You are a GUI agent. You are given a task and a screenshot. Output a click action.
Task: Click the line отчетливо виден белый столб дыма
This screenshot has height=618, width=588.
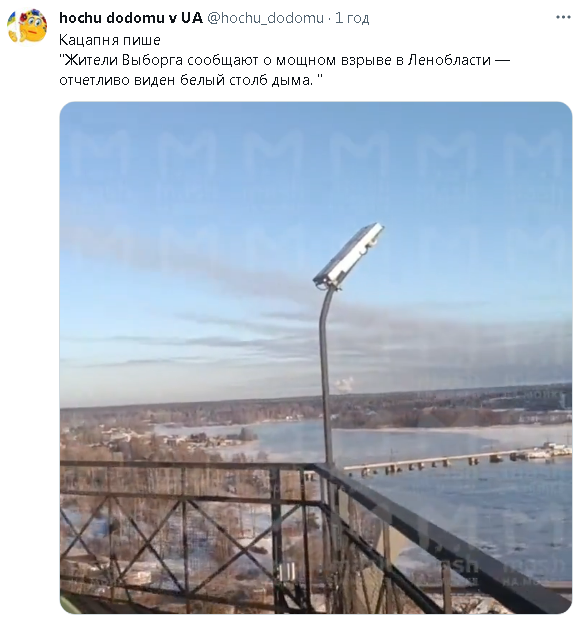tap(191, 80)
